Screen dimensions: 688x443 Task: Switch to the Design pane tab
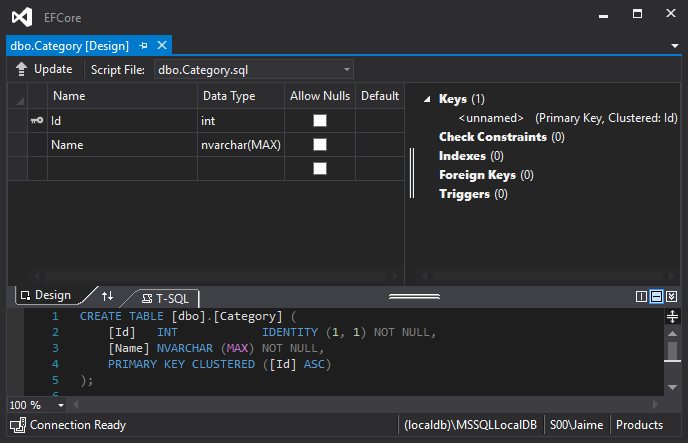point(46,295)
